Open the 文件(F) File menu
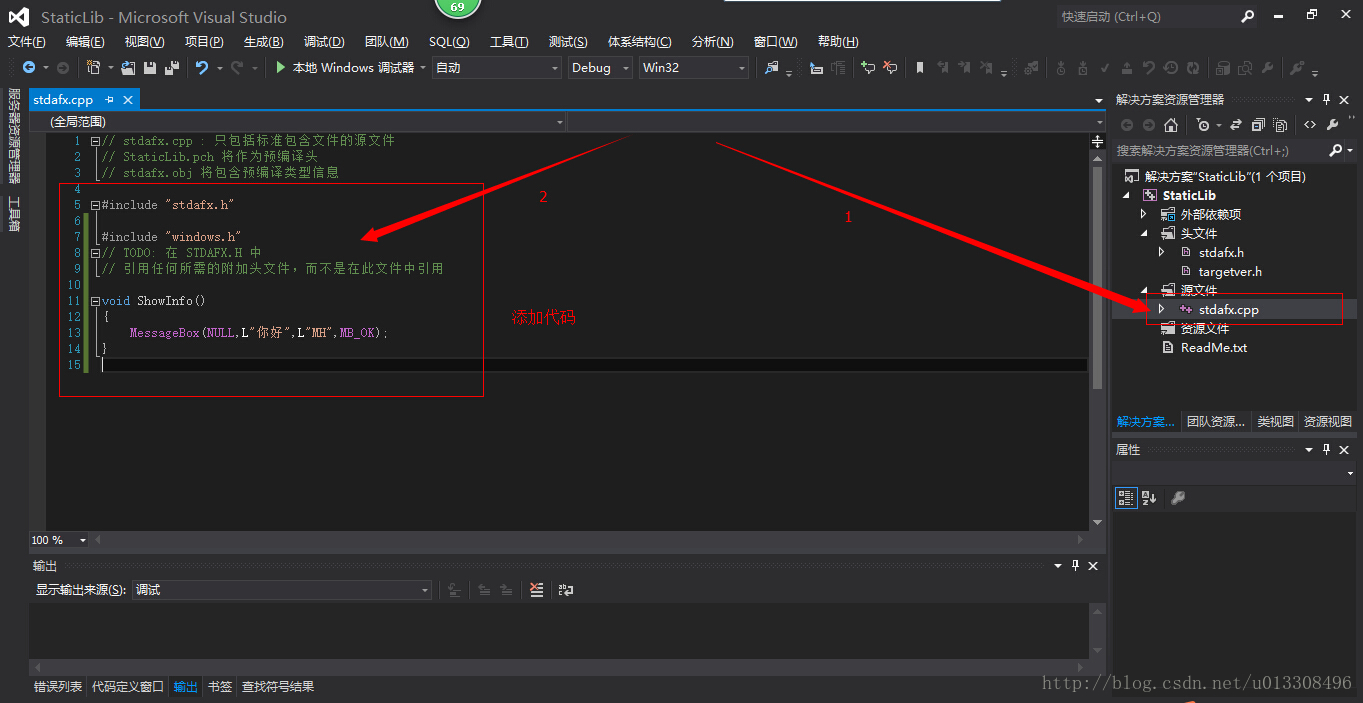The image size is (1363, 703). (x=27, y=42)
